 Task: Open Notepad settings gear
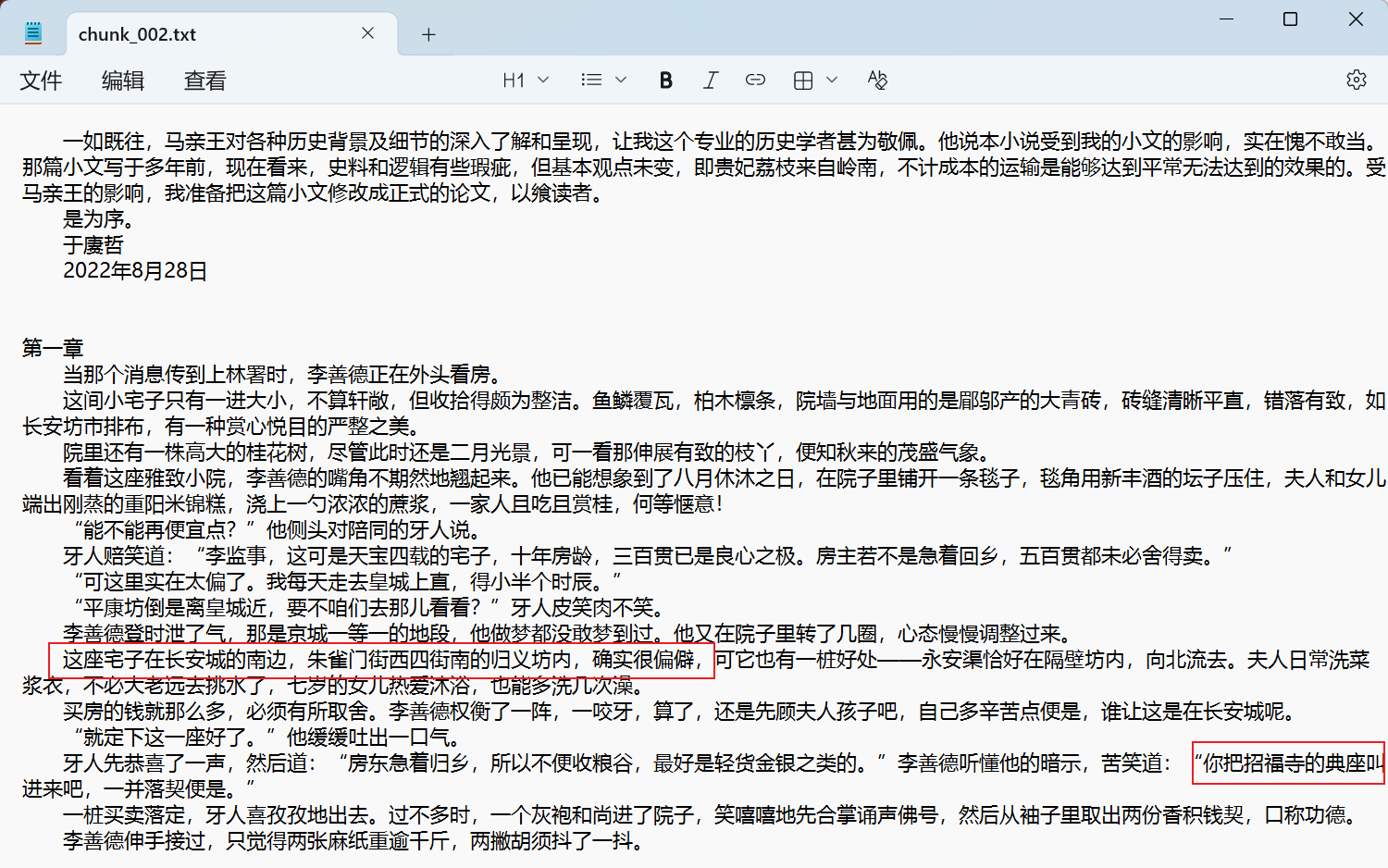click(x=1356, y=81)
